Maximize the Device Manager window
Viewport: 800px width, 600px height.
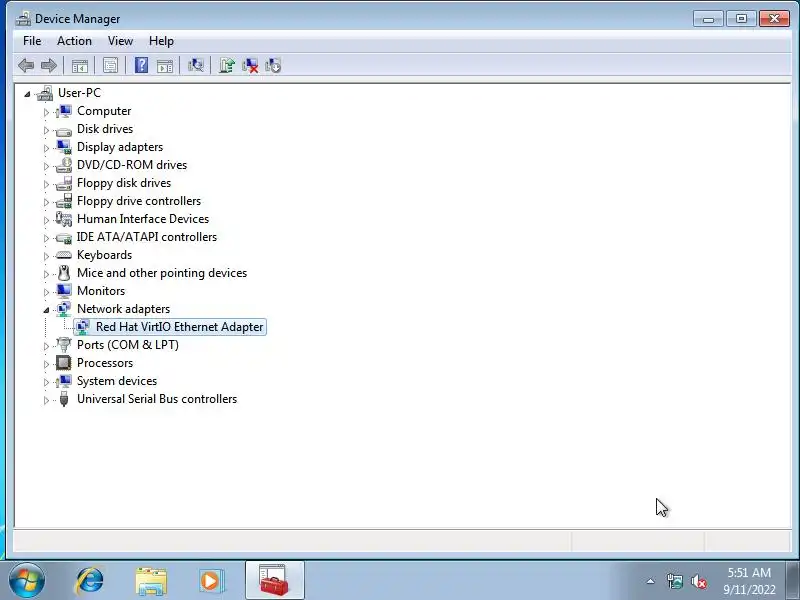pyautogui.click(x=741, y=19)
